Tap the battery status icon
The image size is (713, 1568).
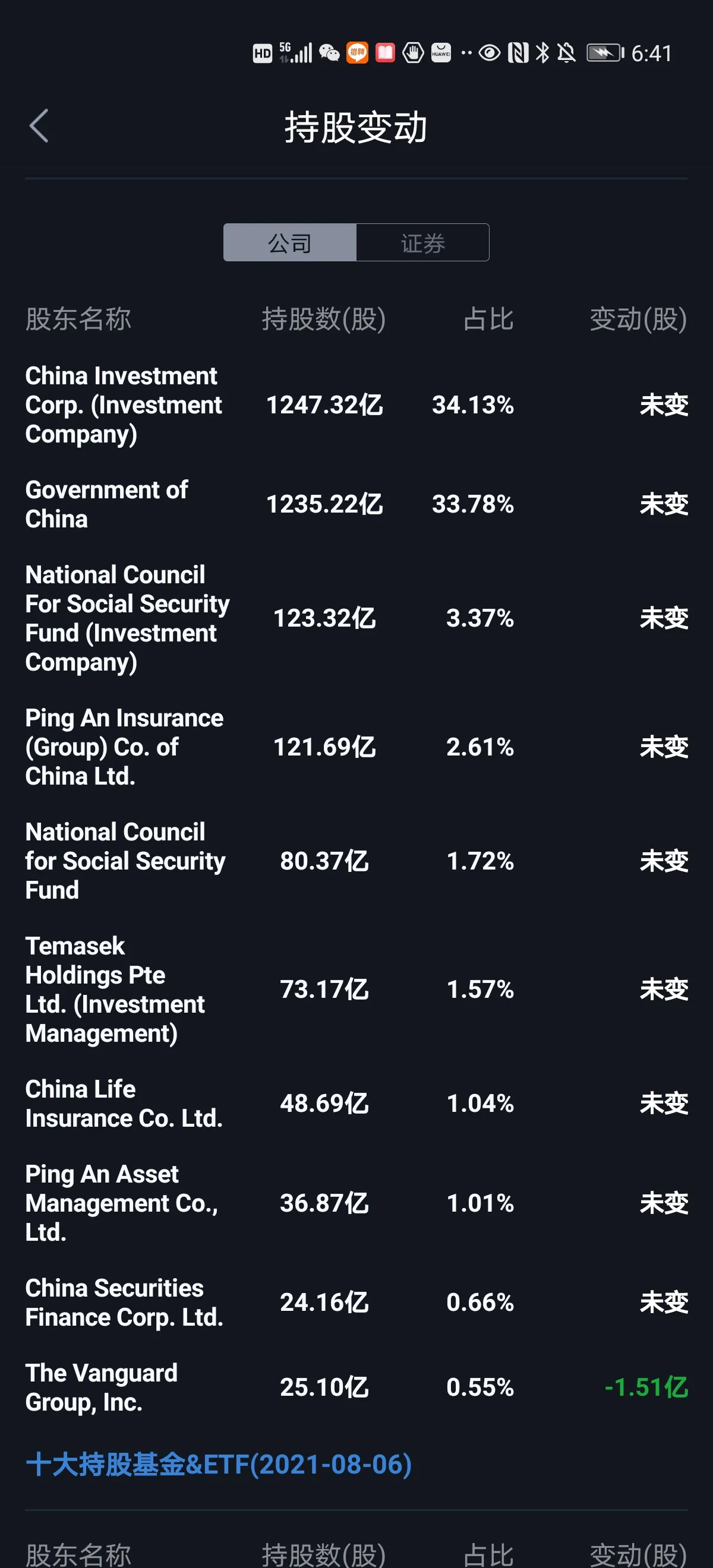[605, 53]
